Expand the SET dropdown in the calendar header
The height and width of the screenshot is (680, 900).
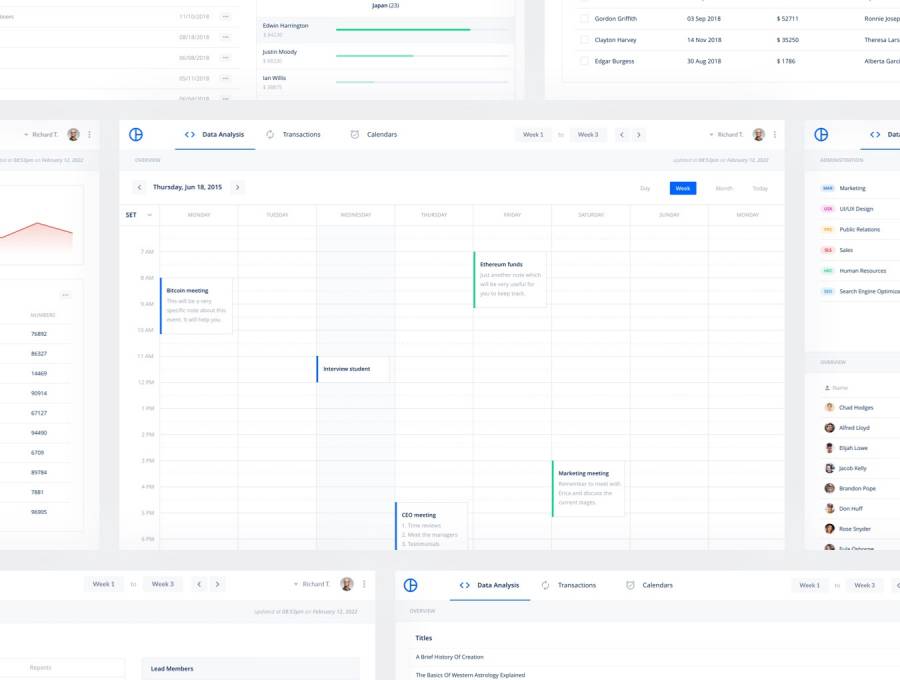(x=150, y=214)
